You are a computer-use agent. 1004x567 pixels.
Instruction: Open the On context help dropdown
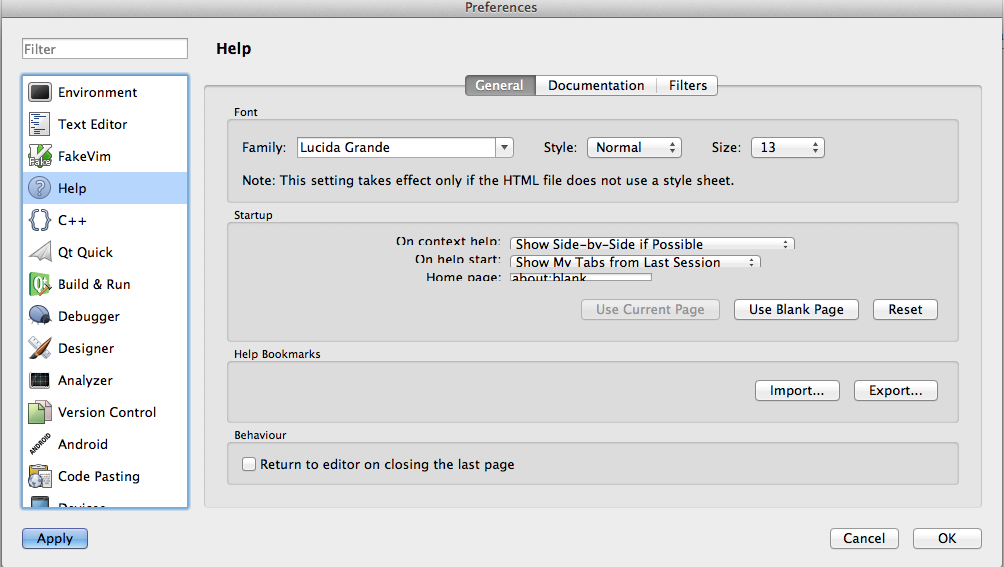[x=652, y=244]
